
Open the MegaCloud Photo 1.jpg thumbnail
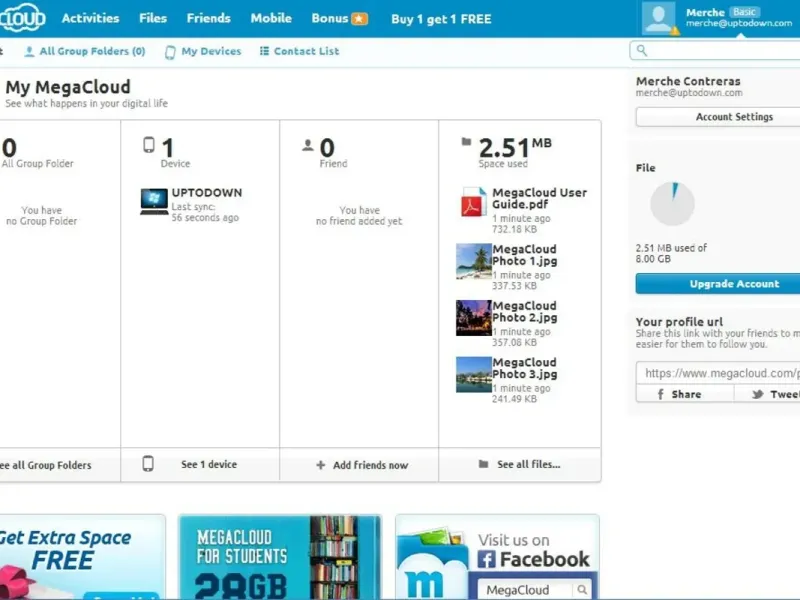[x=473, y=261]
